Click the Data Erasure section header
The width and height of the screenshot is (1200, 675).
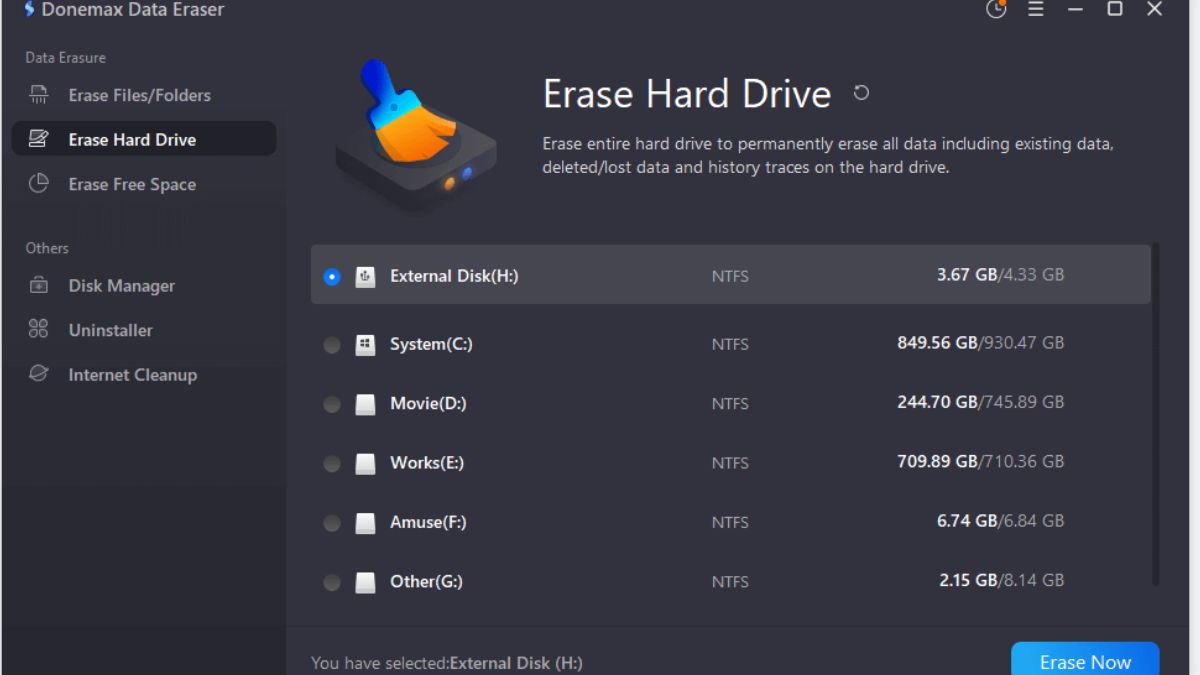(66, 58)
